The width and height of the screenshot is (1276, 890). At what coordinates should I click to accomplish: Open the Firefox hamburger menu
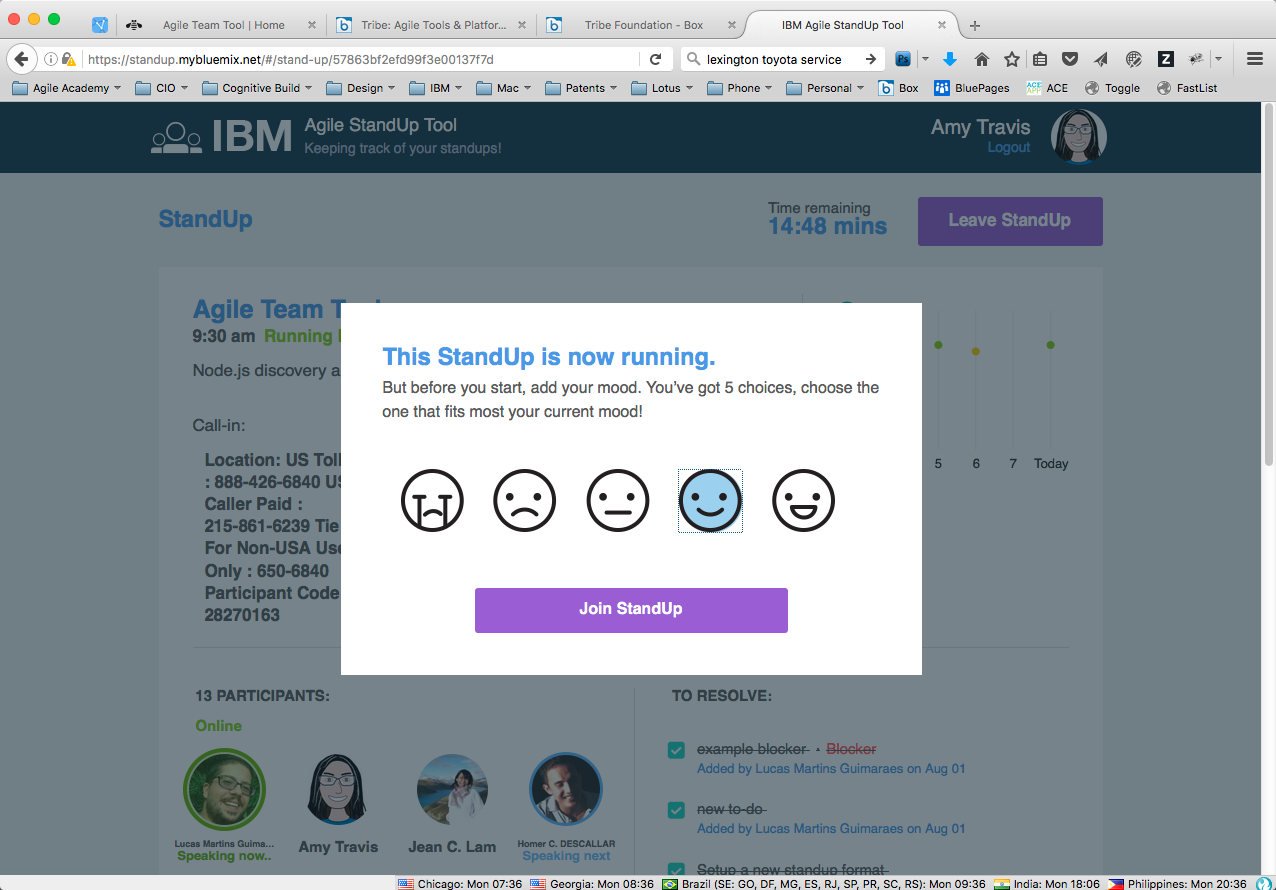tap(1255, 59)
